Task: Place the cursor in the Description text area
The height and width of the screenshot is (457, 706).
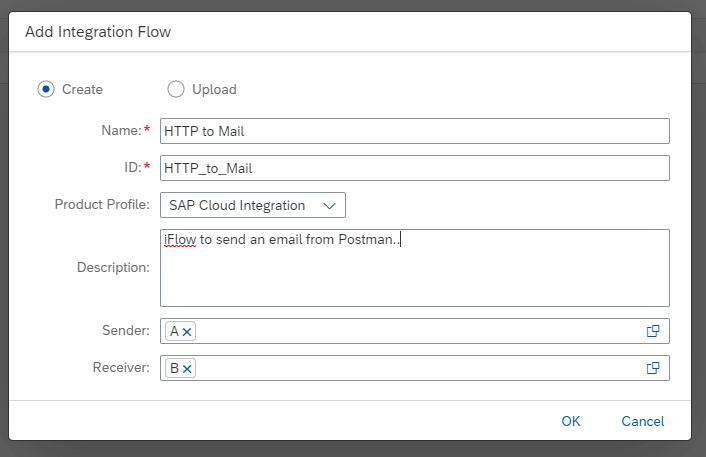Action: pos(415,268)
